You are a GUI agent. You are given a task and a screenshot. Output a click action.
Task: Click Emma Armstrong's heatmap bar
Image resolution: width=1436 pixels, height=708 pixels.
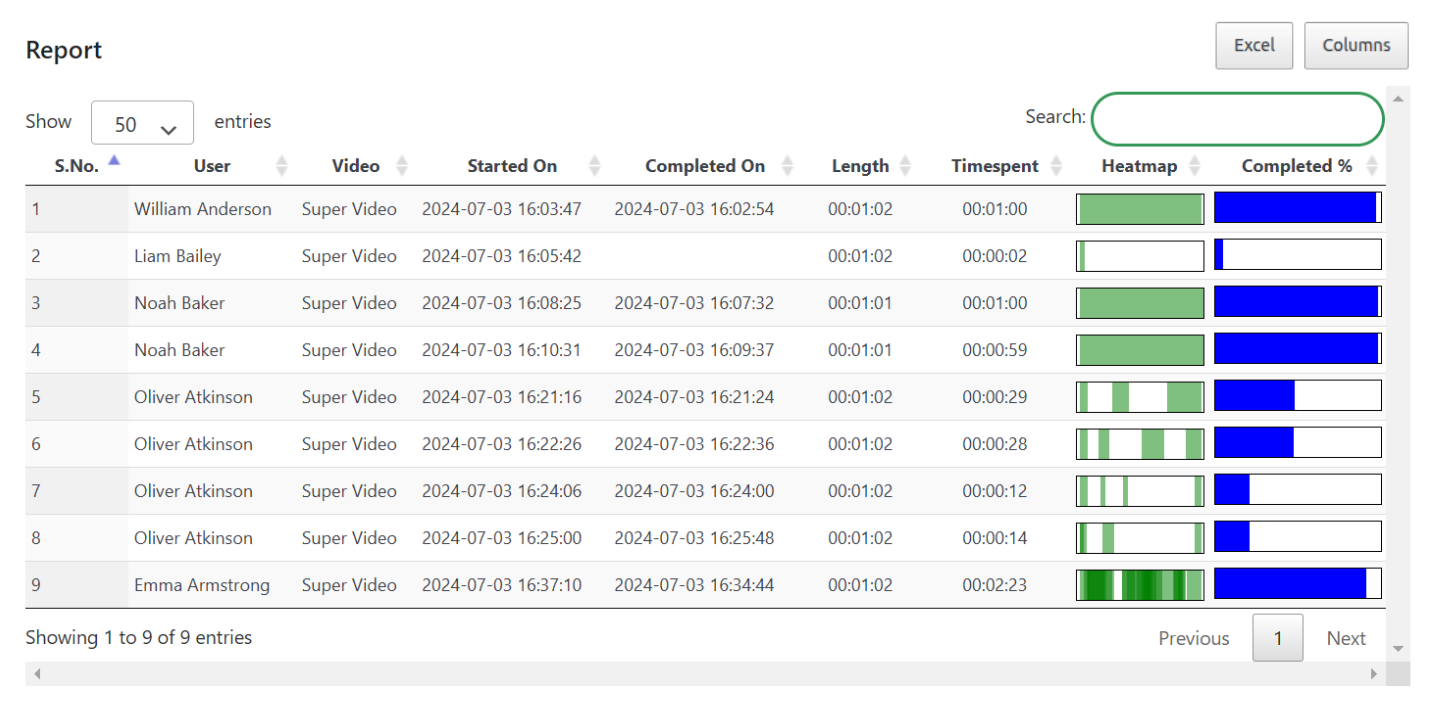pos(1140,584)
